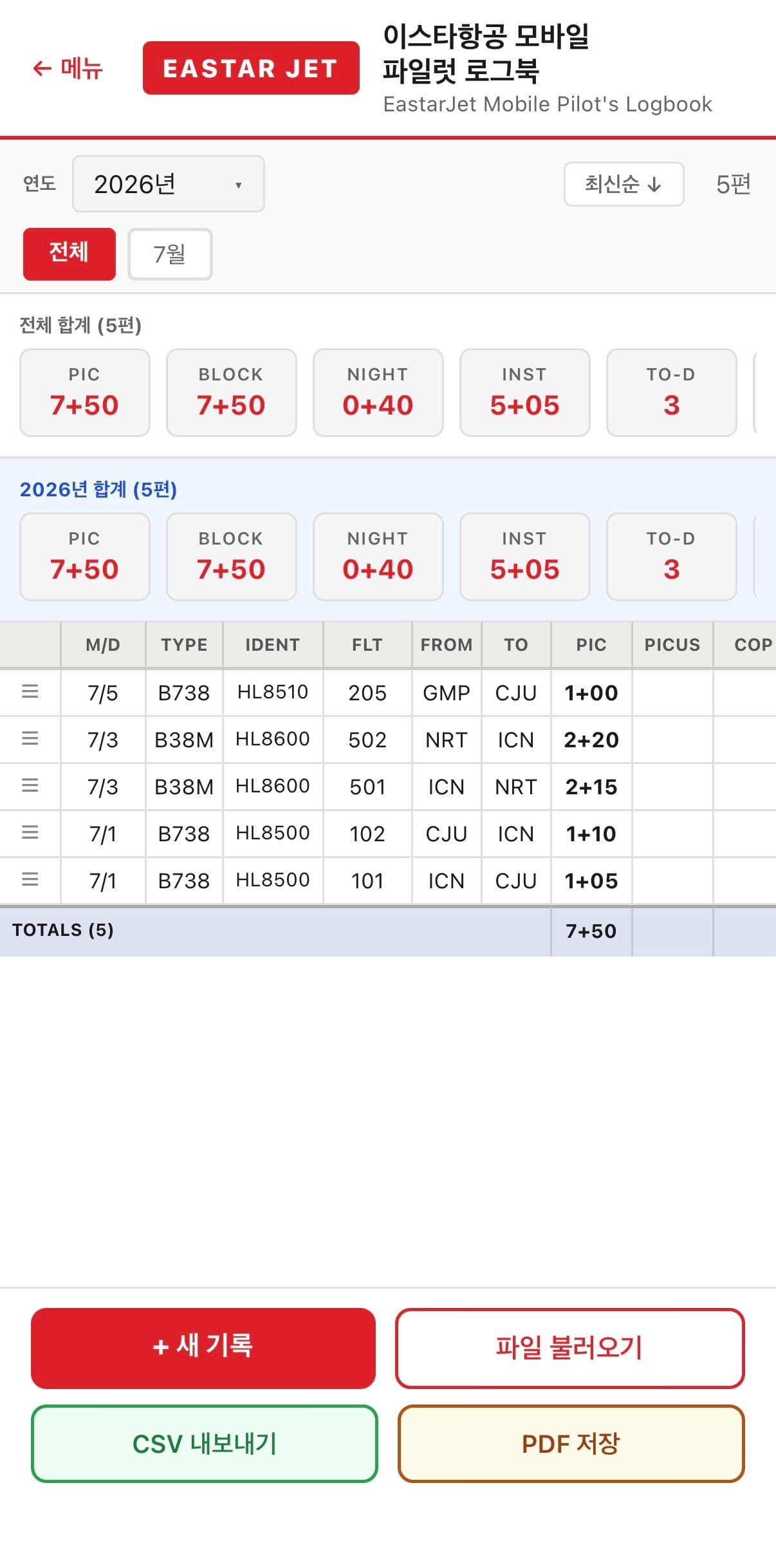Click the EASTAR JET logo
This screenshot has width=776, height=1568.
coord(251,68)
